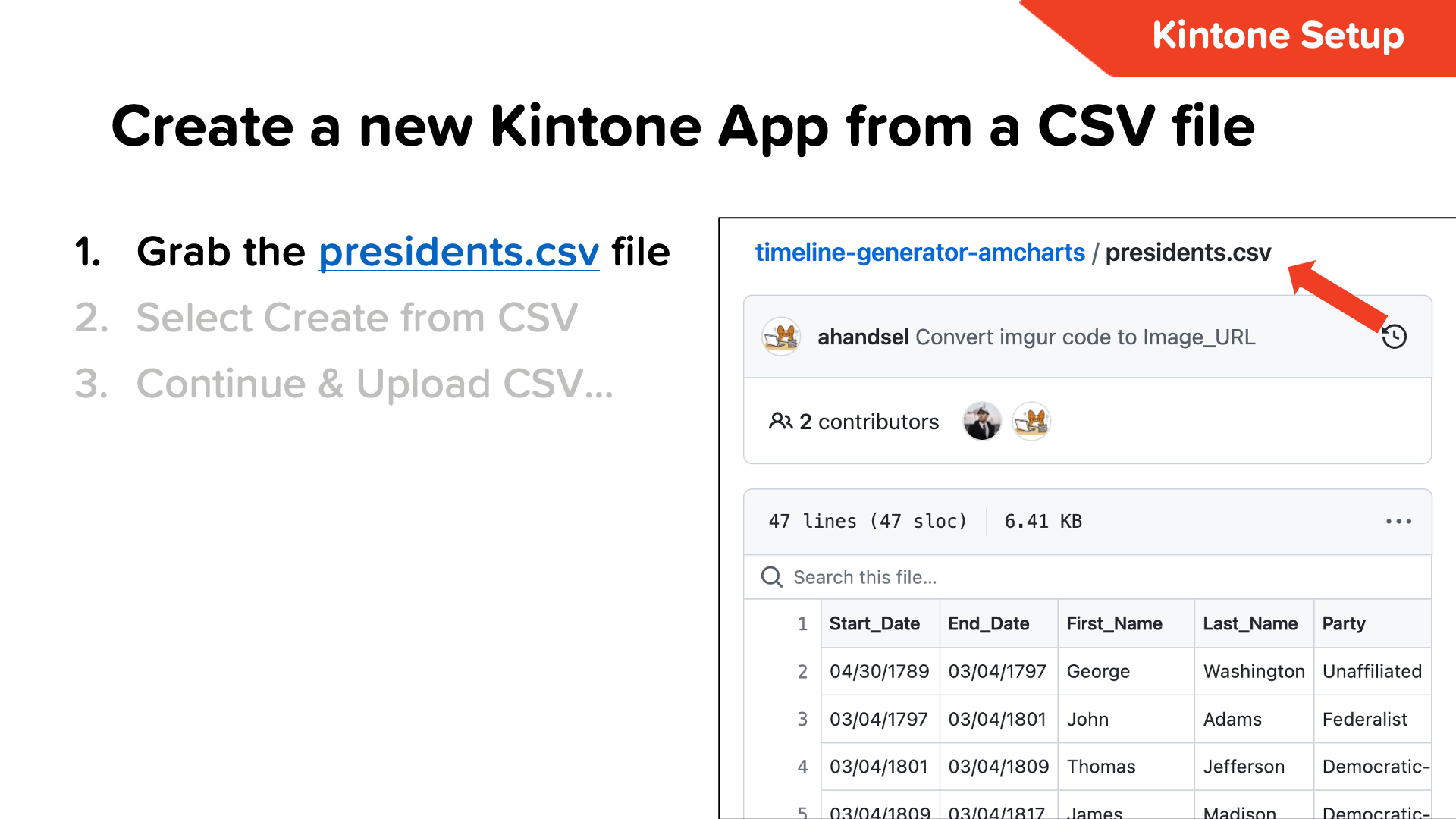Click the contributors people icon
The height and width of the screenshot is (819, 1456).
click(780, 422)
